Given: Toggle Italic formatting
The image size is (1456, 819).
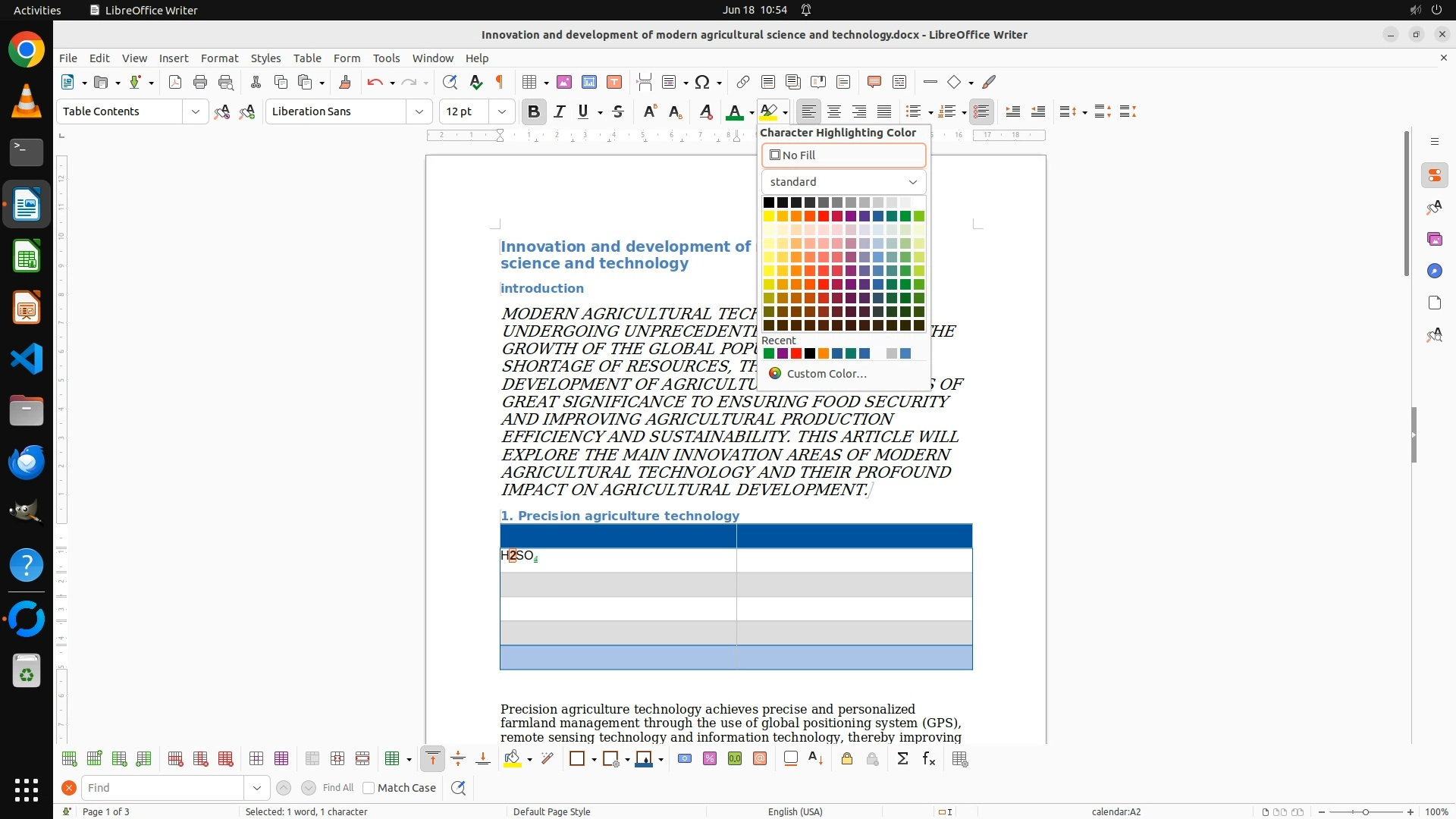Looking at the screenshot, I should tap(559, 111).
